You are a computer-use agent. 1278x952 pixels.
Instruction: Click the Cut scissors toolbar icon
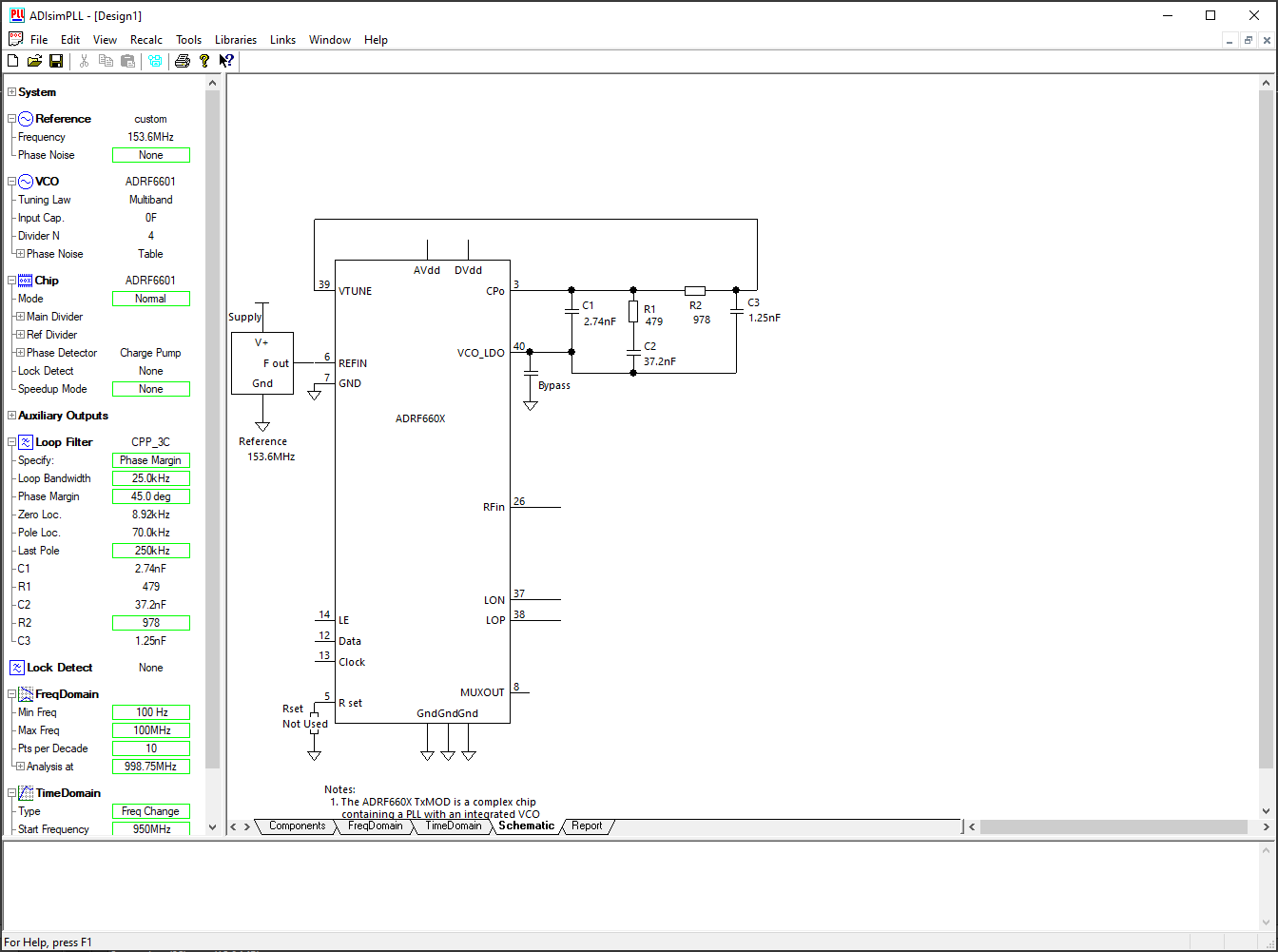pos(84,61)
